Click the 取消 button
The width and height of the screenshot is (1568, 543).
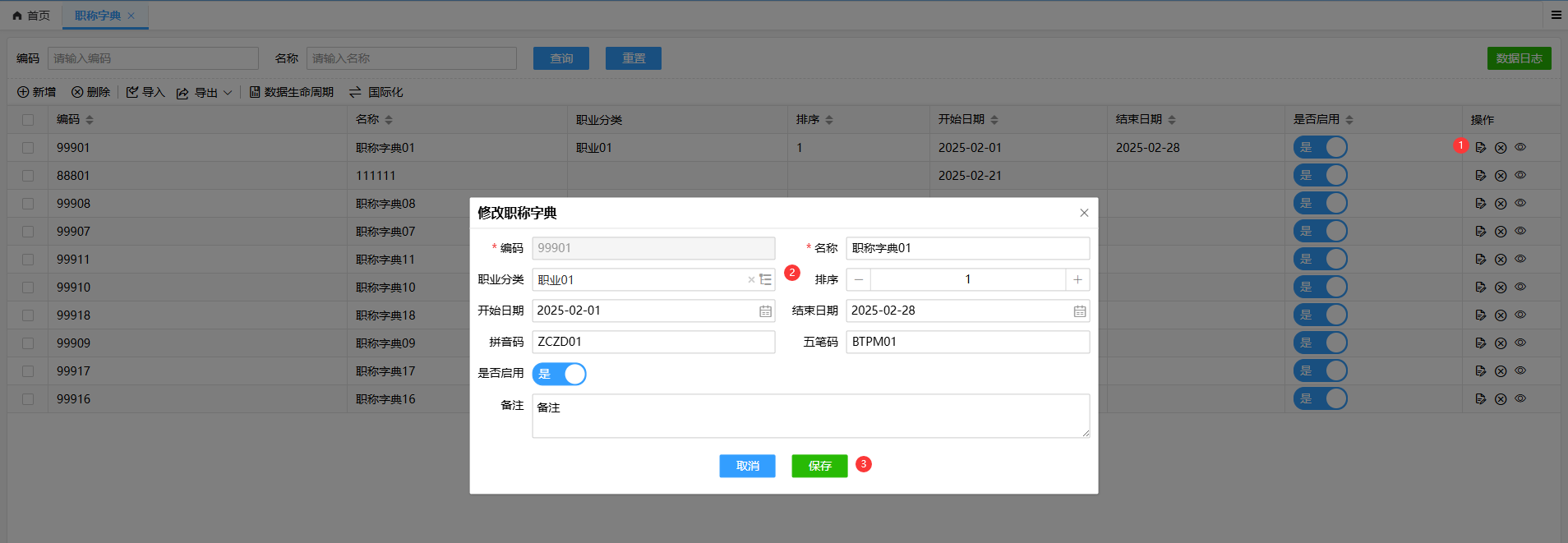[x=747, y=466]
